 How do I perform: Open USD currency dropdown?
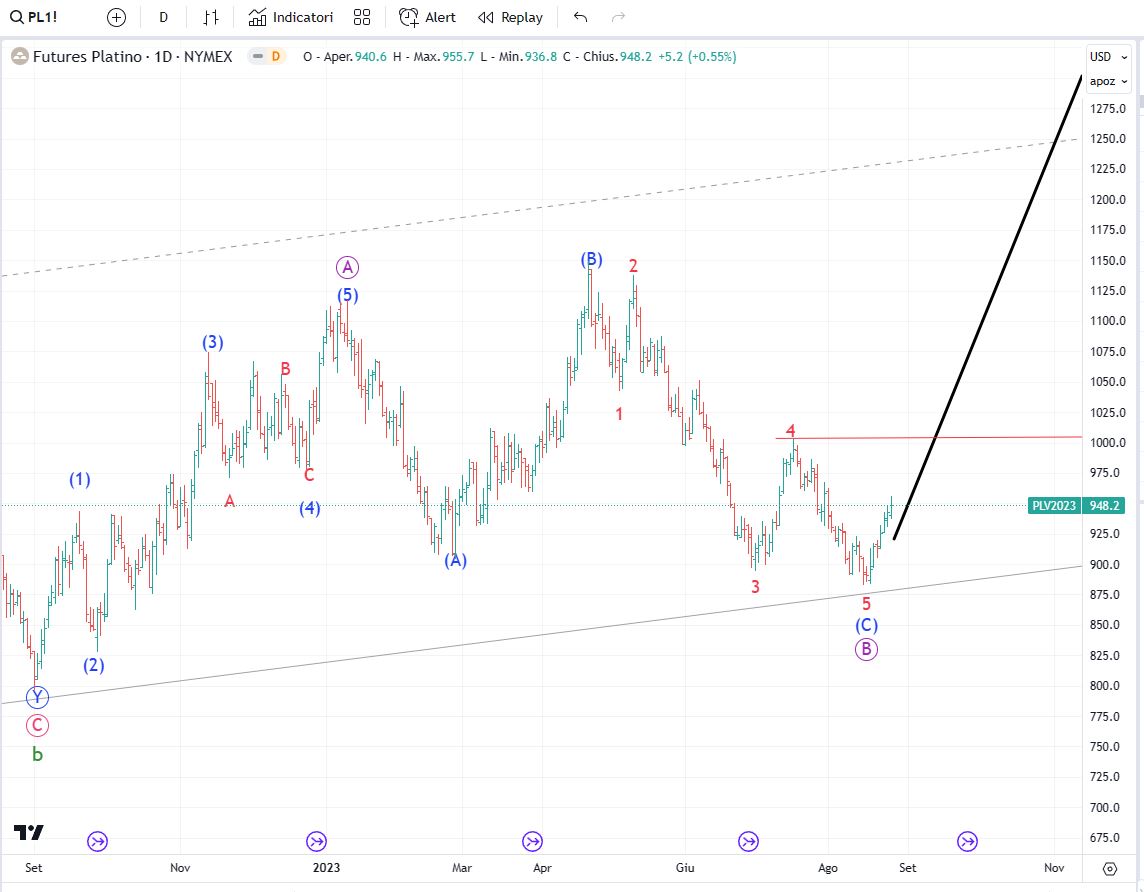coord(1108,56)
